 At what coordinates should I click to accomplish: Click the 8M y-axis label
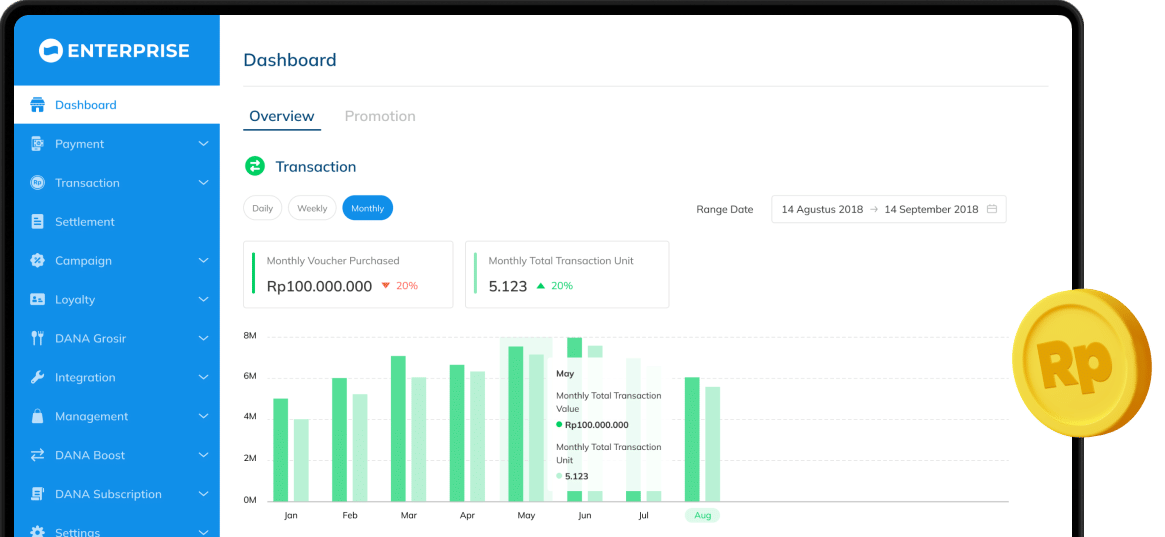tap(250, 336)
